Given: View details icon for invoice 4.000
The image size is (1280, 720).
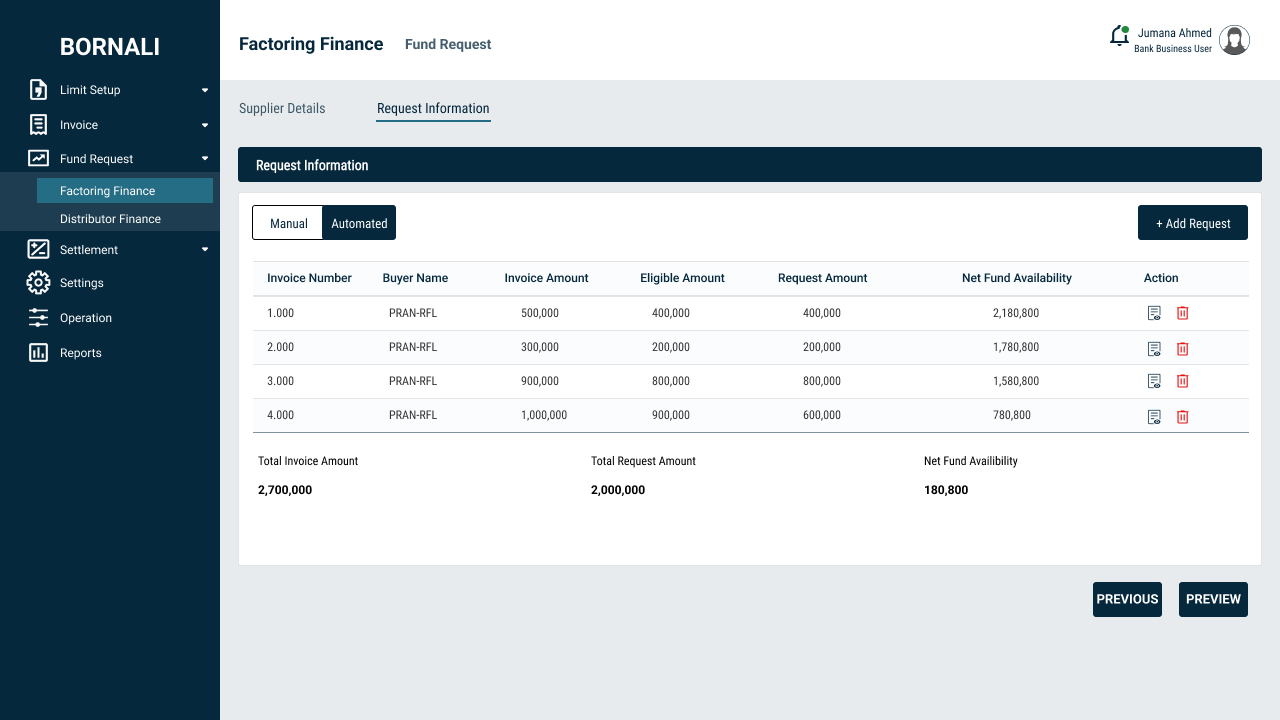Looking at the screenshot, I should coord(1154,417).
